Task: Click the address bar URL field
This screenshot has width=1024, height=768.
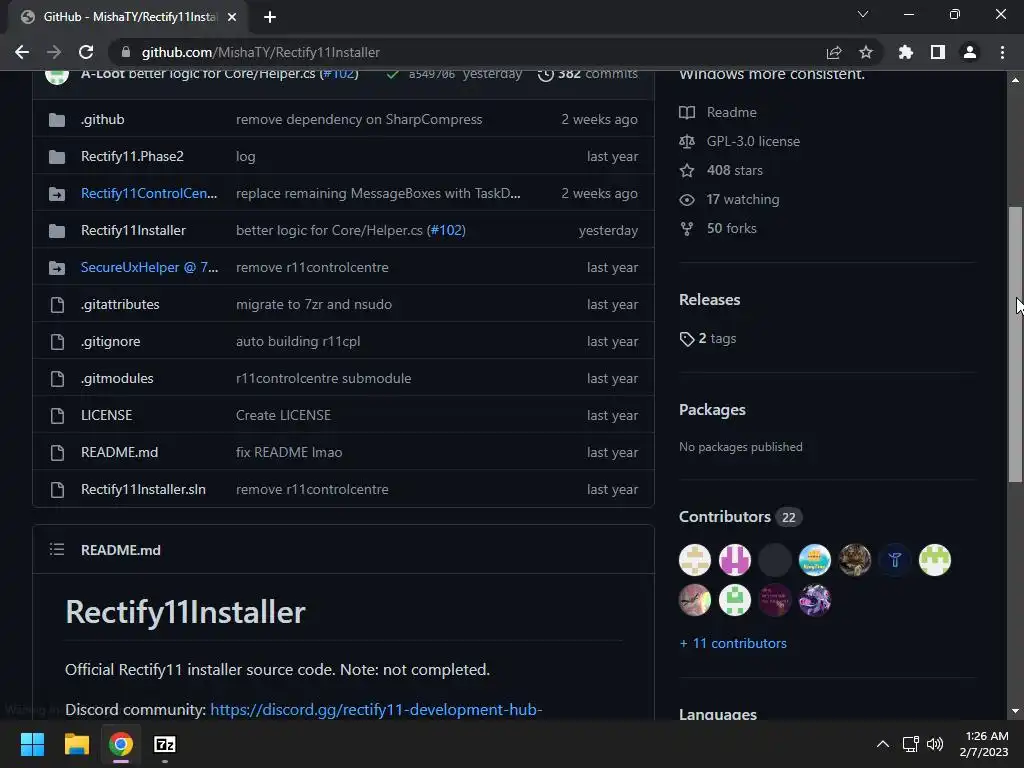Action: click(470, 52)
